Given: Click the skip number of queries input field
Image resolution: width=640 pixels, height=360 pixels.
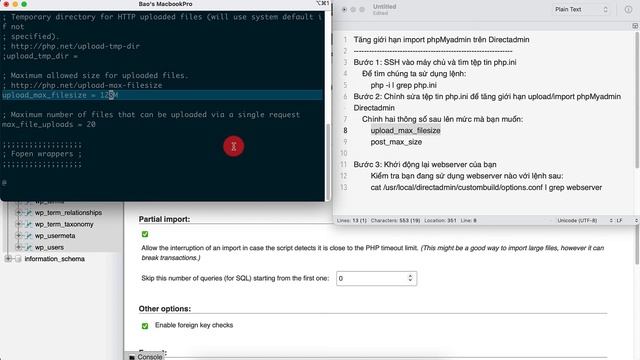Looking at the screenshot, I should click(376, 278).
